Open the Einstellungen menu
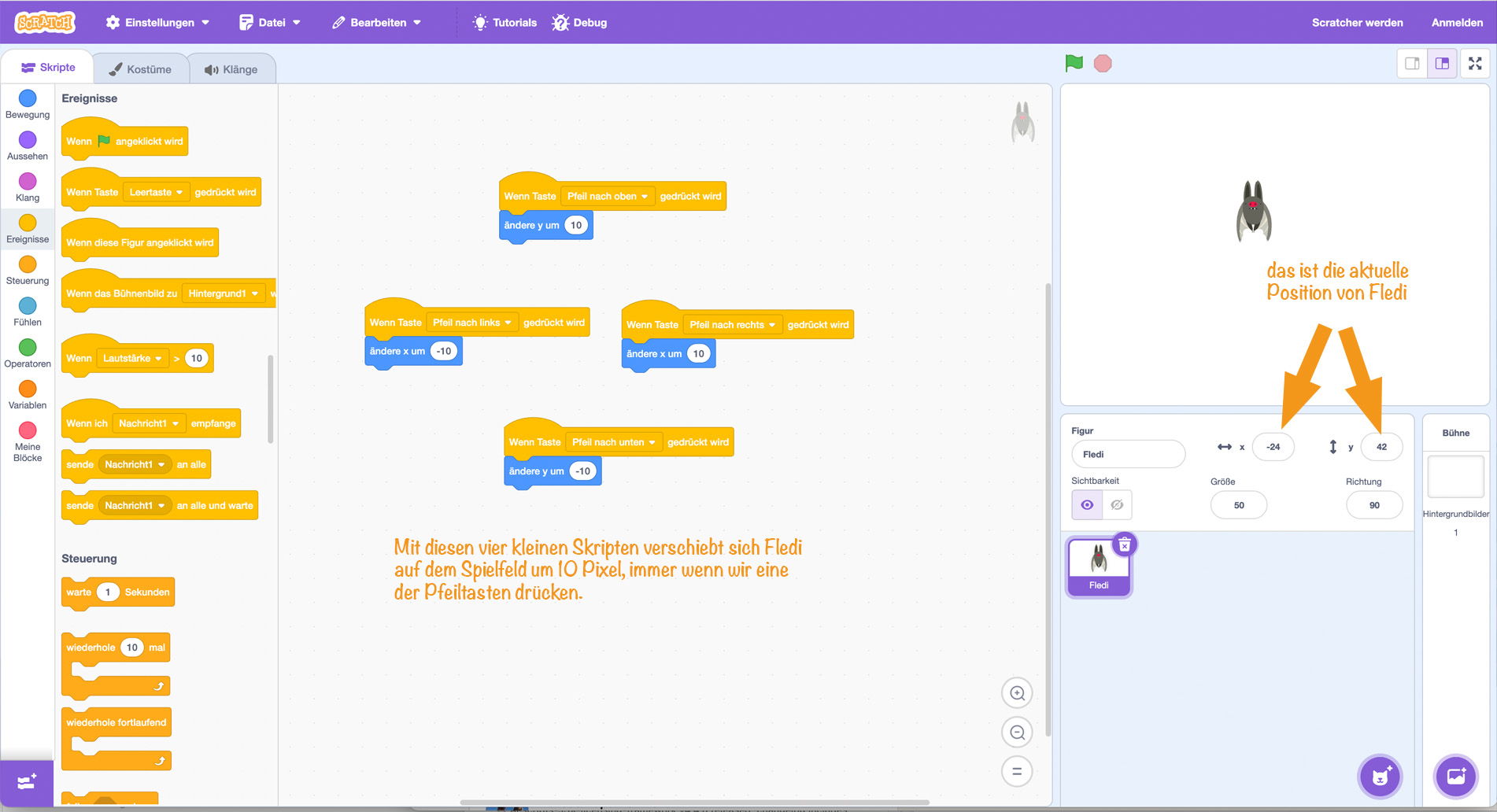1497x812 pixels. pyautogui.click(x=158, y=23)
